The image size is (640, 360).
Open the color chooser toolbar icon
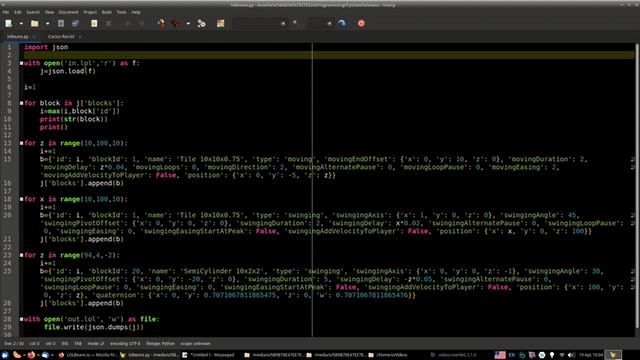pyautogui.click(x=220, y=24)
